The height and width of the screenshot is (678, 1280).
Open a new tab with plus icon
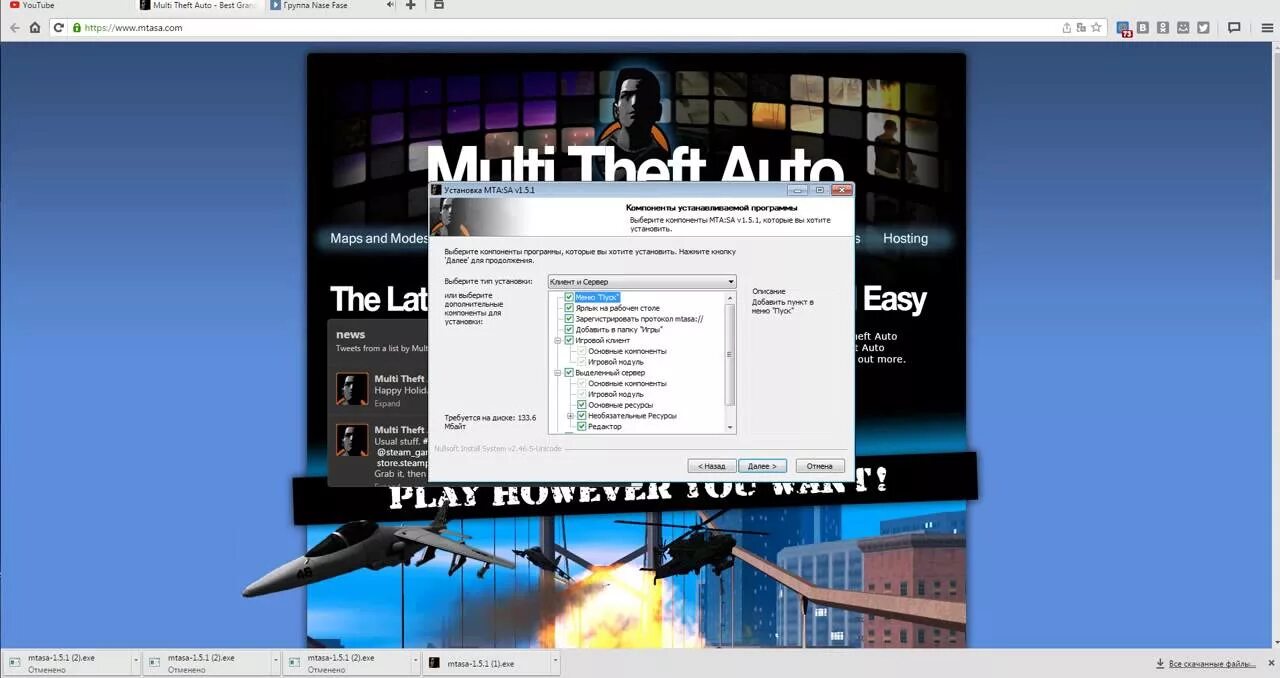[x=411, y=5]
